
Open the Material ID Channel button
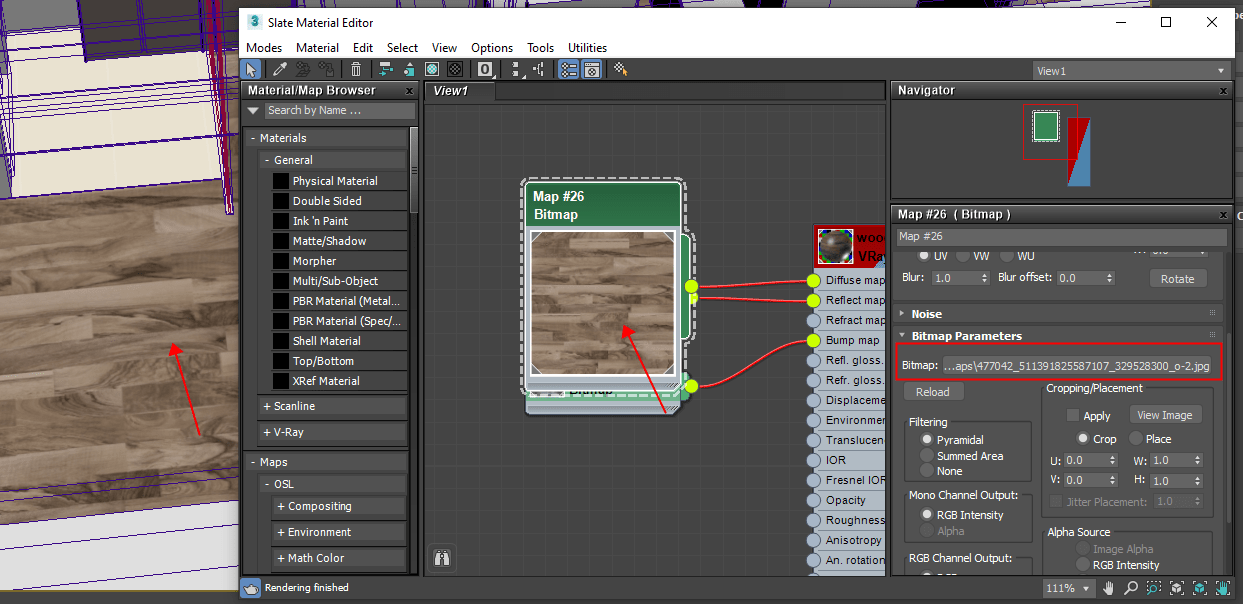pos(485,69)
